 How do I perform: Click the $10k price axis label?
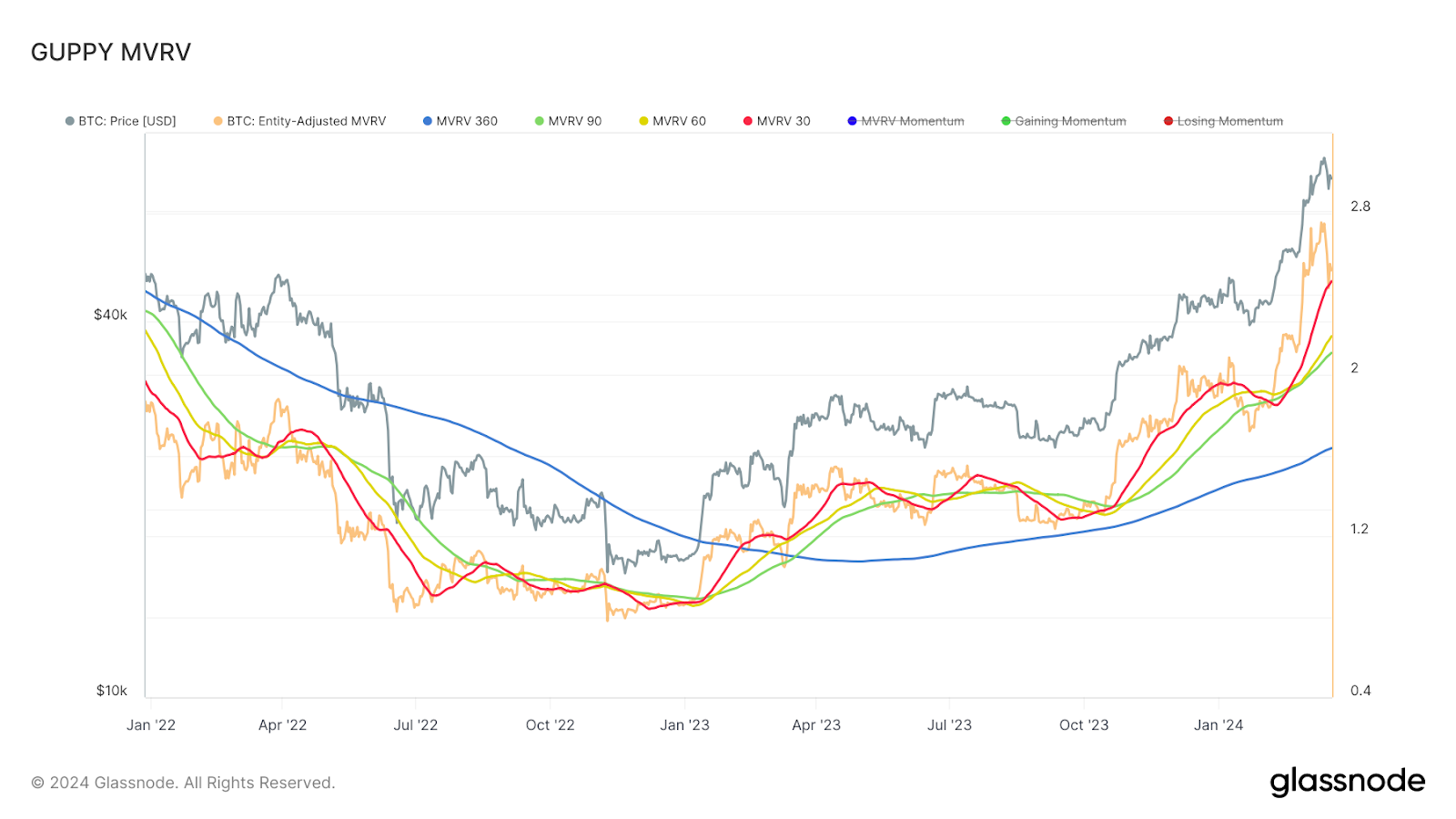[x=112, y=691]
